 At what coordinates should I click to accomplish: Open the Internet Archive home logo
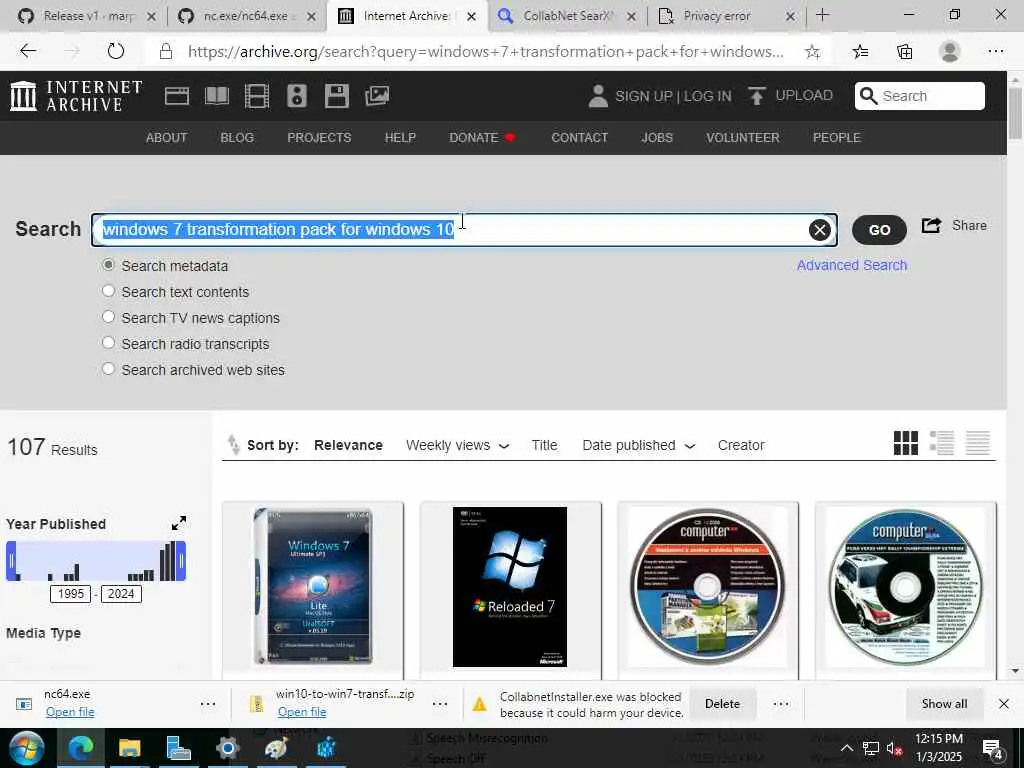(76, 96)
